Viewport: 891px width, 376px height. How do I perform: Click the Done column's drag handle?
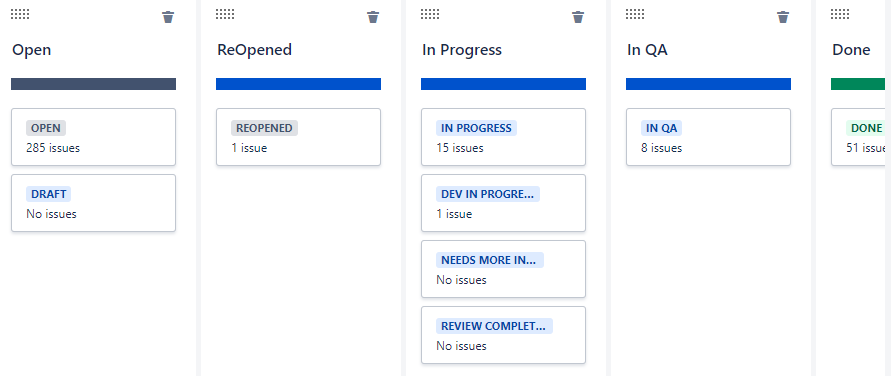(840, 14)
